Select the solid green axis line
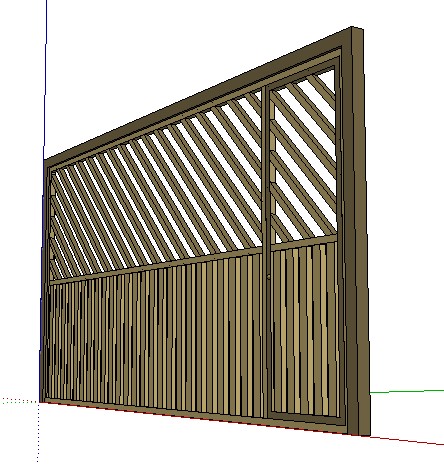Image resolution: width=444 pixels, height=464 pixels. 407,391
